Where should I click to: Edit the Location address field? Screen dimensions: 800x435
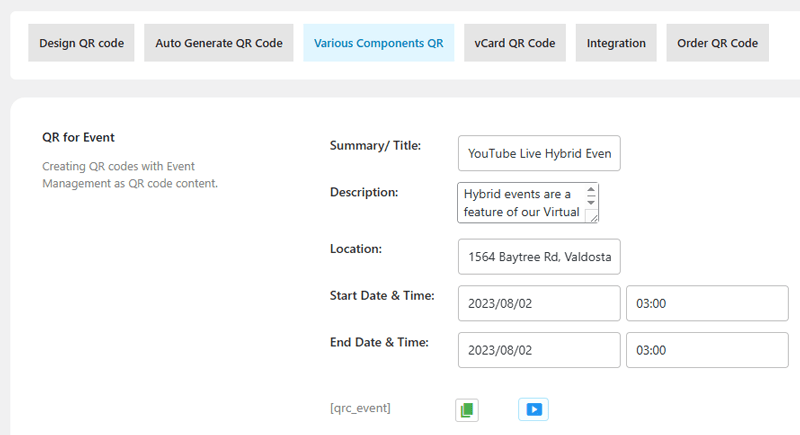(x=539, y=256)
